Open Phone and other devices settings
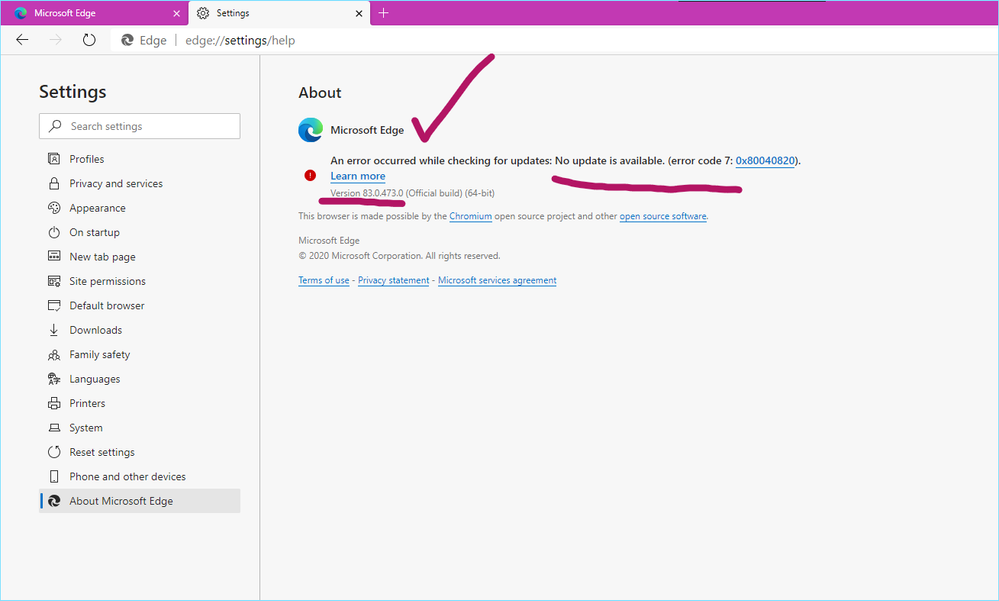This screenshot has width=999, height=601. click(140, 477)
